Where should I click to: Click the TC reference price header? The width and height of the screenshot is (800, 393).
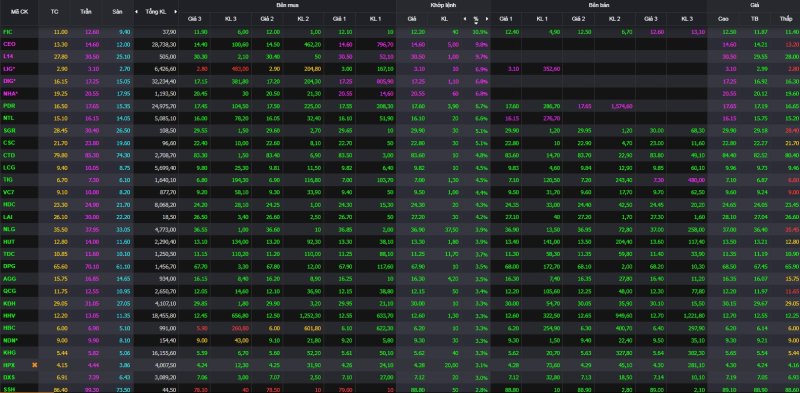point(55,11)
